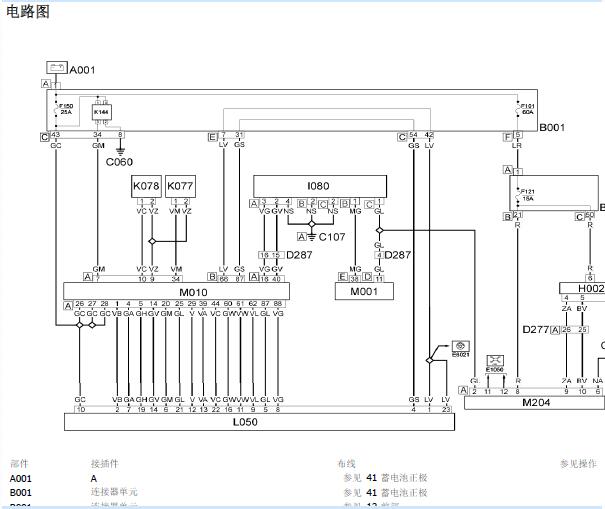The height and width of the screenshot is (509, 605).
Task: Click the GL wire junction diamond below I080
Action: (x=379, y=230)
